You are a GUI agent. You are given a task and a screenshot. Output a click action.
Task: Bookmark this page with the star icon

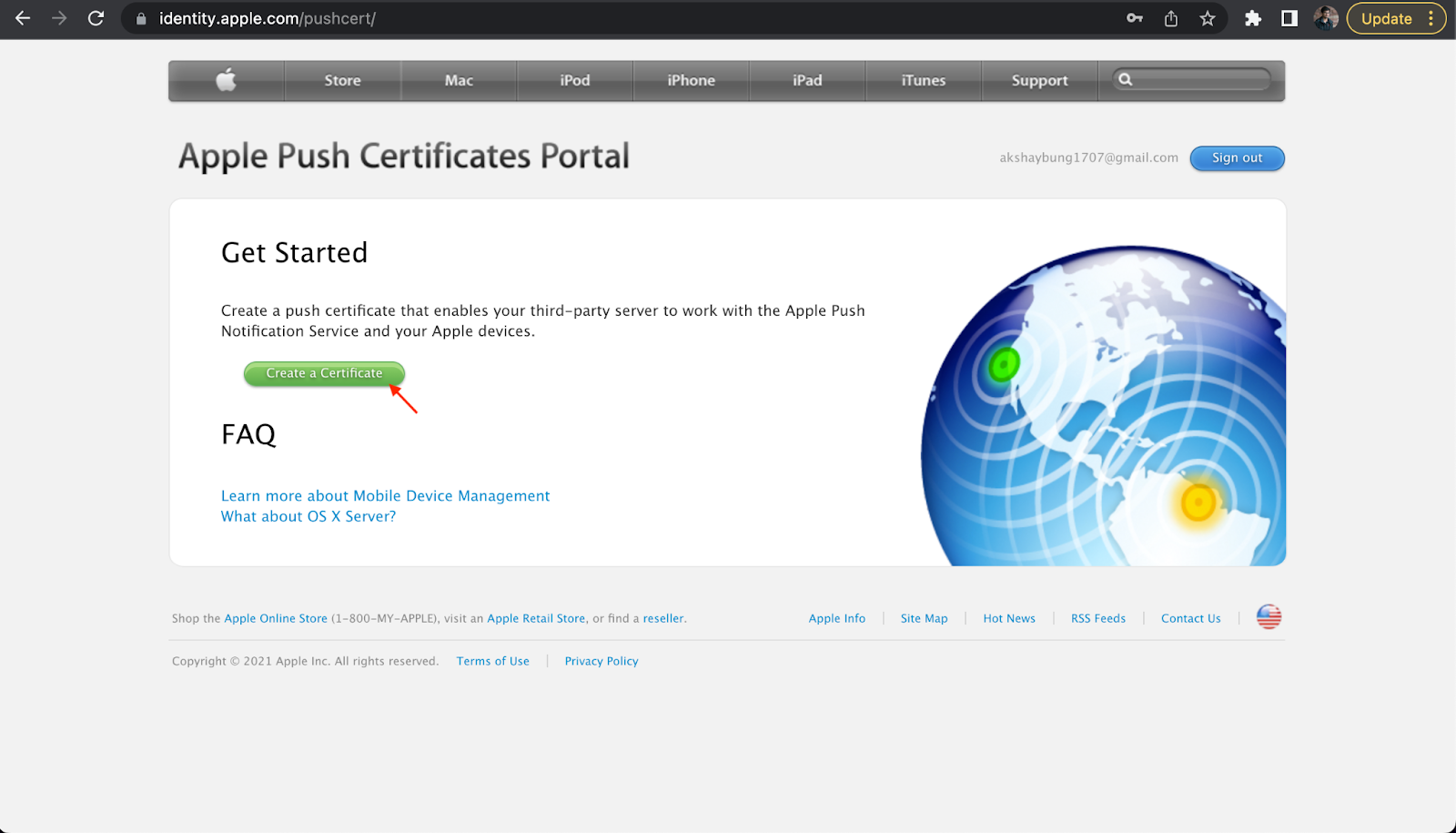pos(1208,18)
